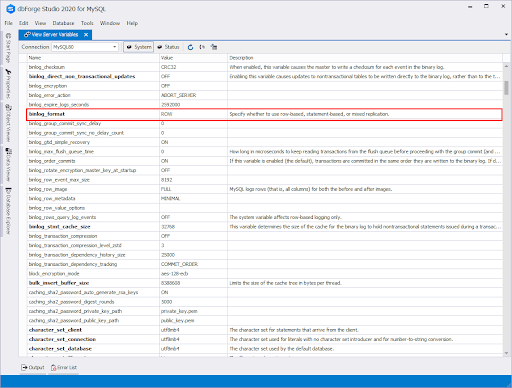Open the Window menu
This screenshot has height=388, width=512.
click(x=110, y=23)
